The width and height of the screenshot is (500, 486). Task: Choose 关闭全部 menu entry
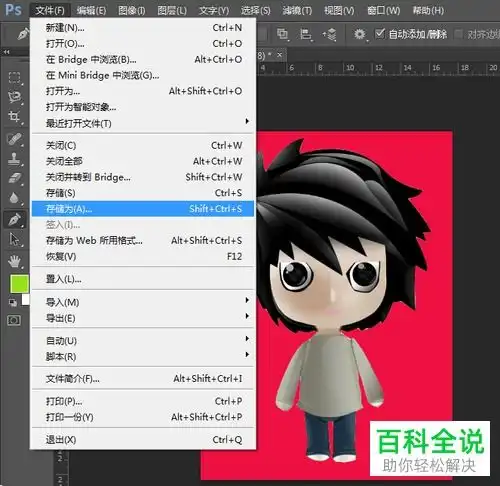(x=143, y=161)
